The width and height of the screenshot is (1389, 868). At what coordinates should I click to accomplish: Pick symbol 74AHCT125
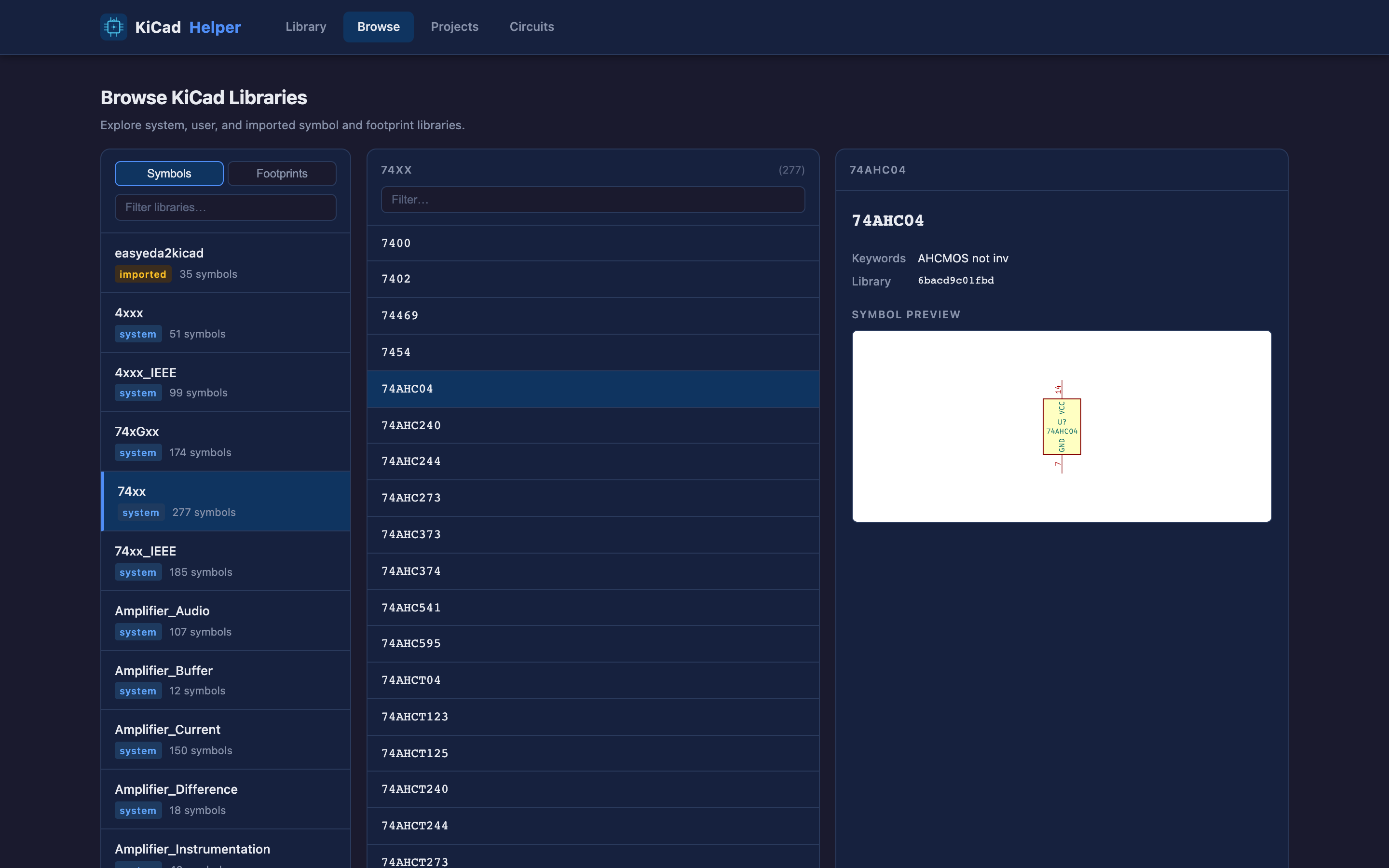593,754
